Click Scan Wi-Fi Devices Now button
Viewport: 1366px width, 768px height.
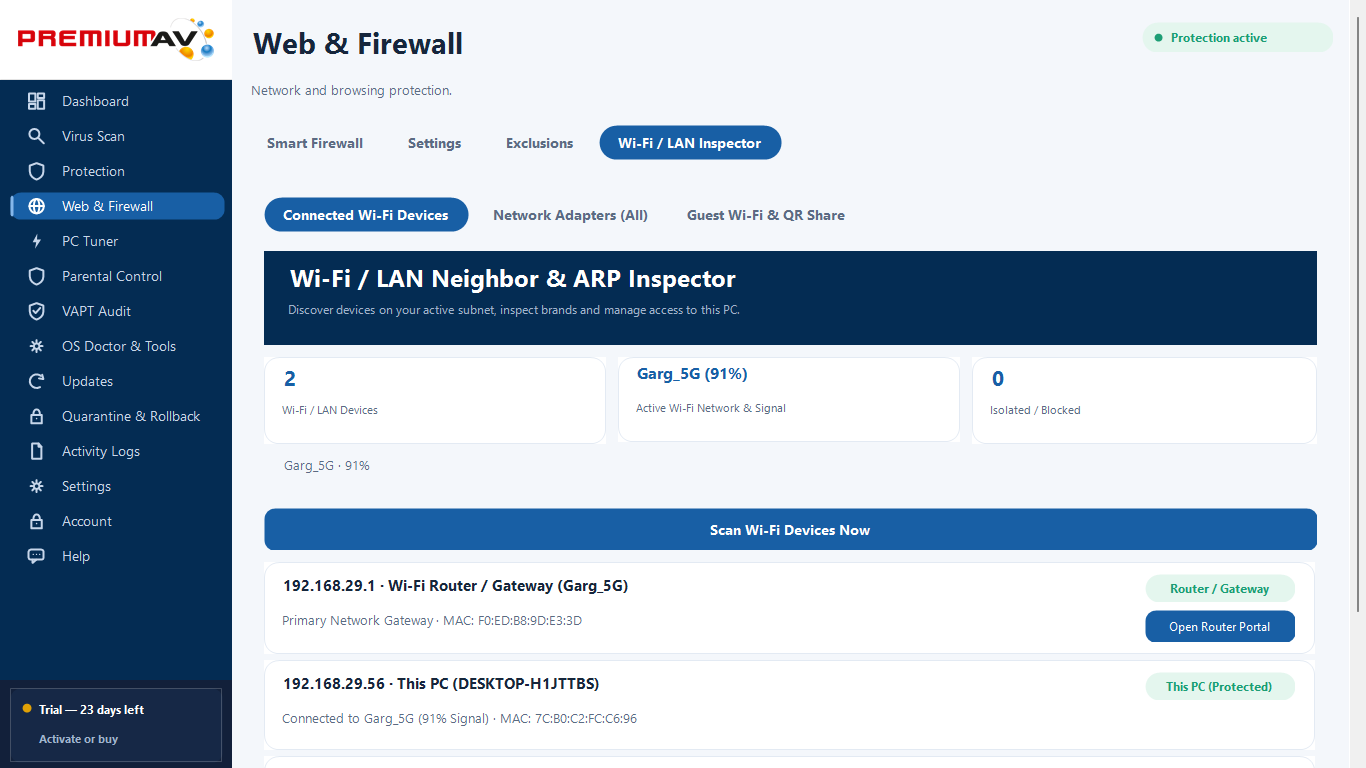790,530
